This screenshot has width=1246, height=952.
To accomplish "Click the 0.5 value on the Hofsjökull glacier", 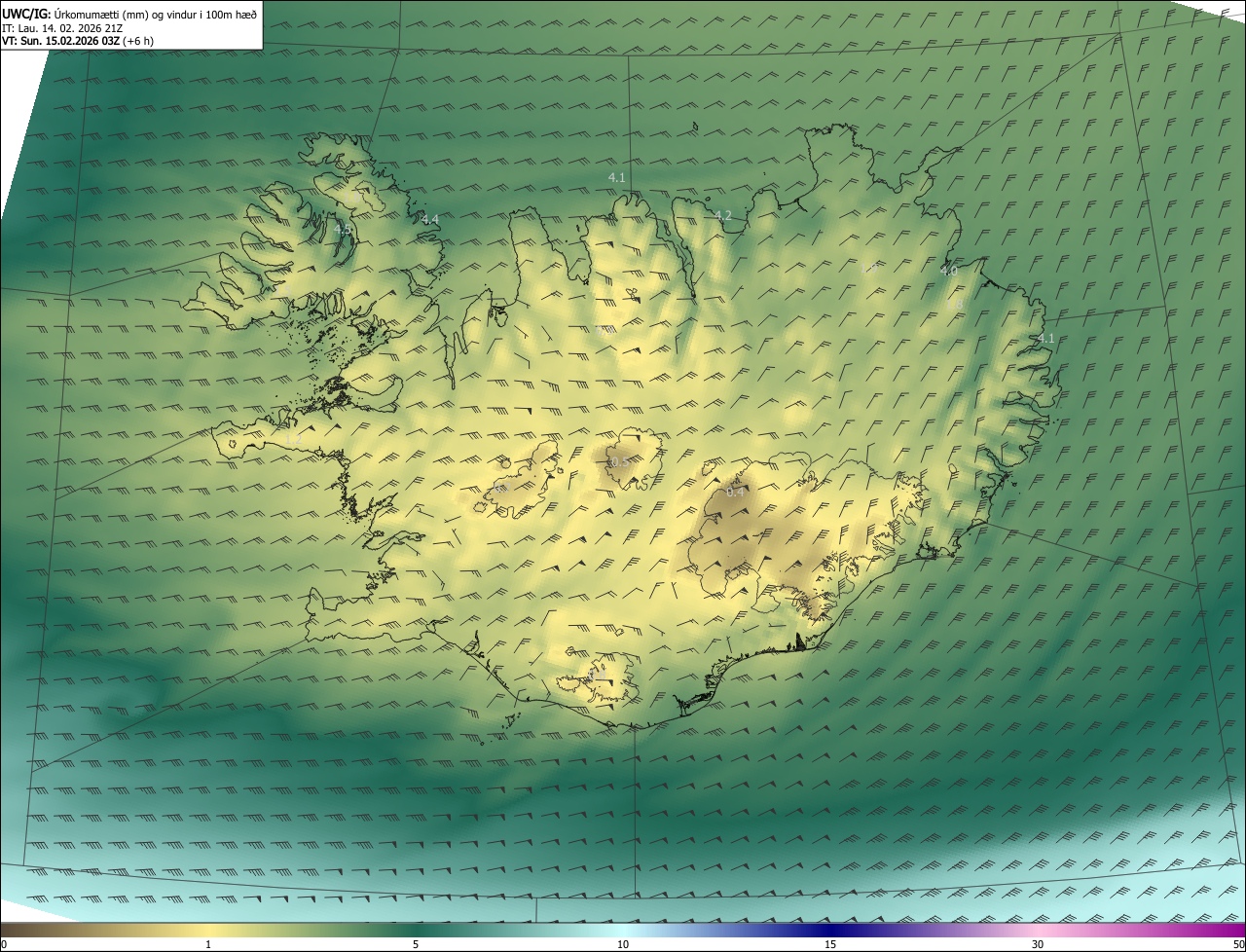I will pyautogui.click(x=619, y=462).
